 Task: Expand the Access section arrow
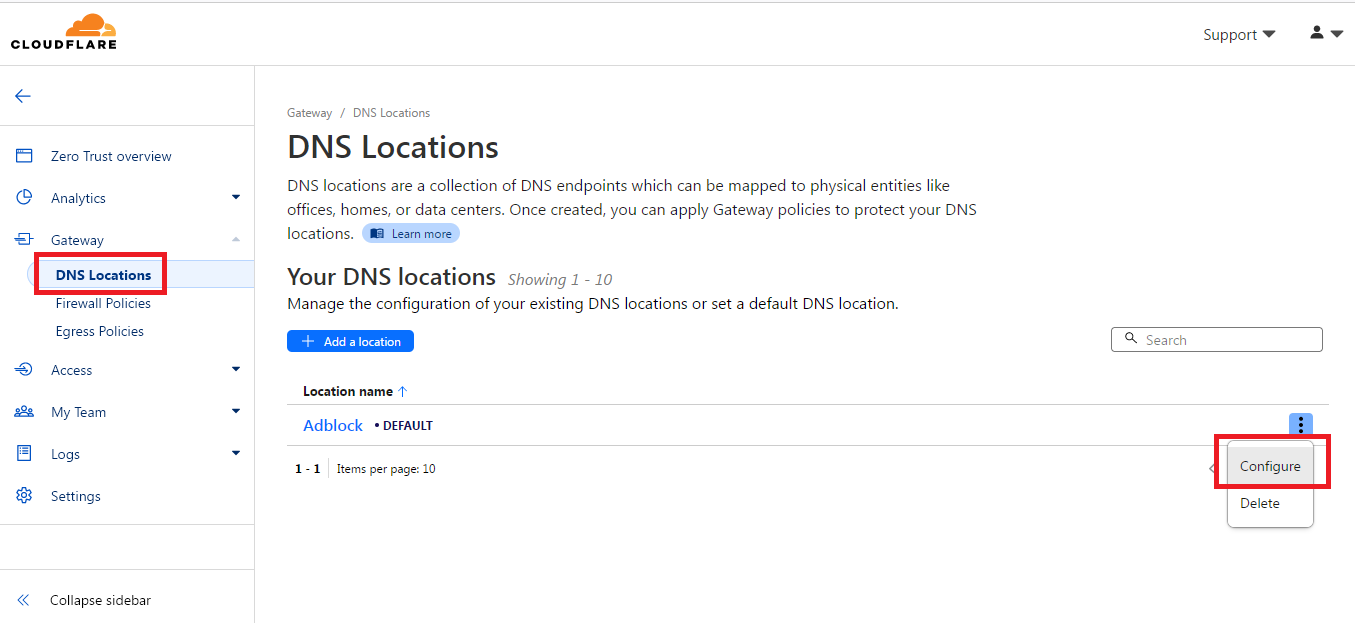tap(236, 370)
